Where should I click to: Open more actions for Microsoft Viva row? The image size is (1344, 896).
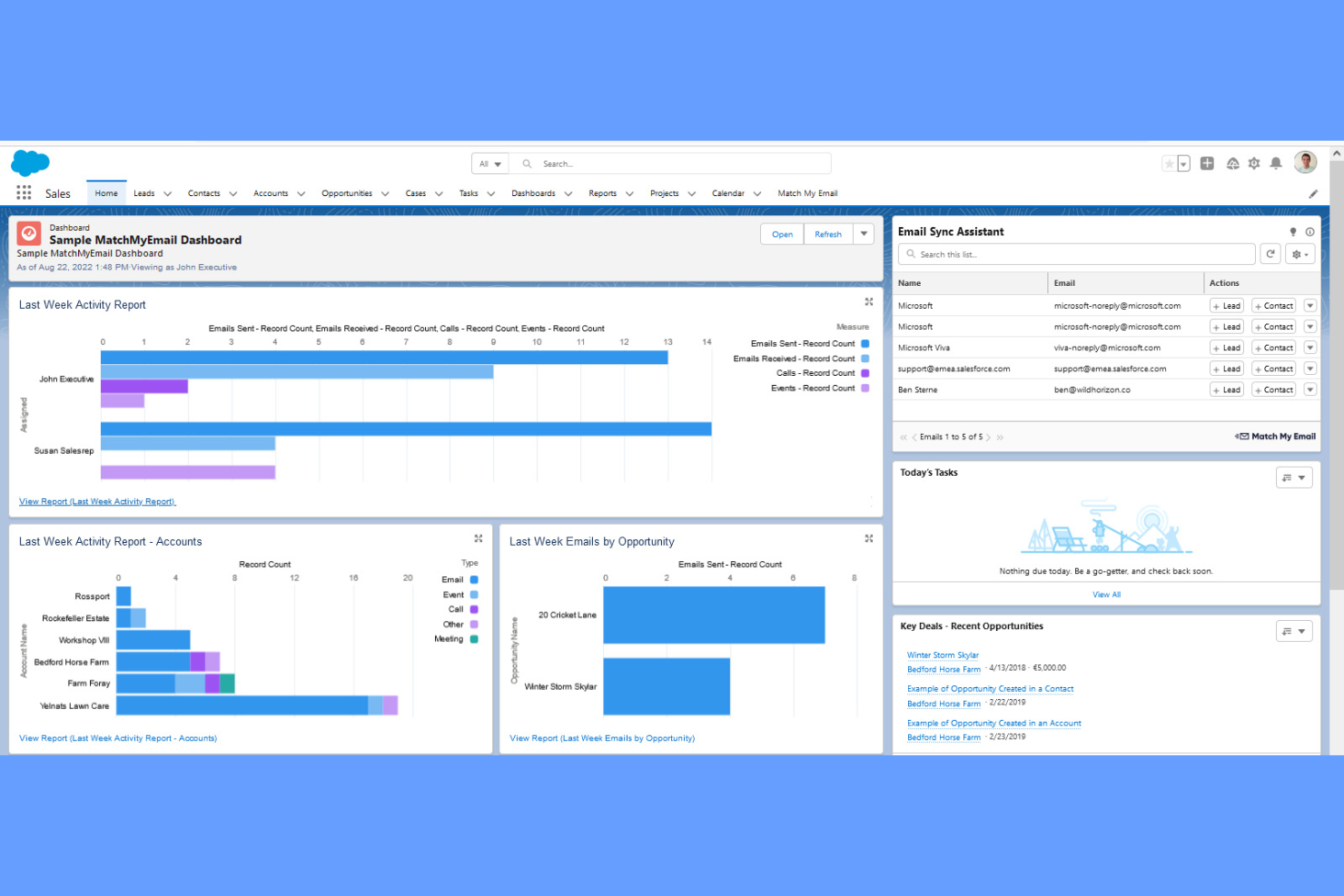[x=1309, y=348]
